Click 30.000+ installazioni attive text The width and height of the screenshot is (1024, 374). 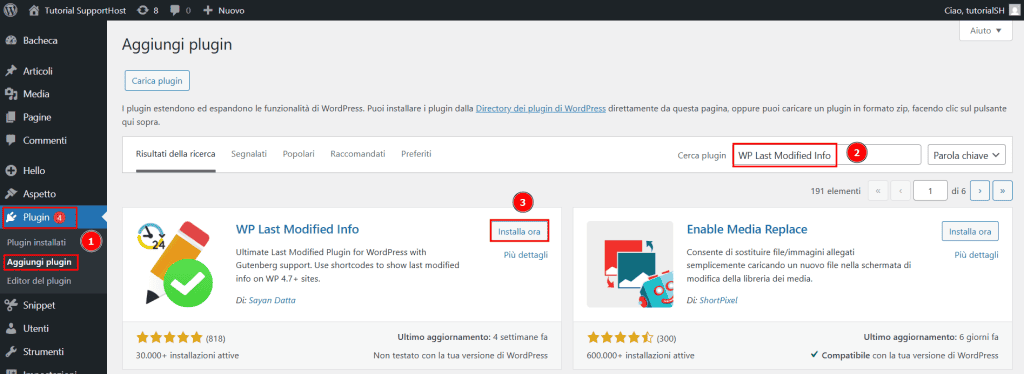(187, 356)
